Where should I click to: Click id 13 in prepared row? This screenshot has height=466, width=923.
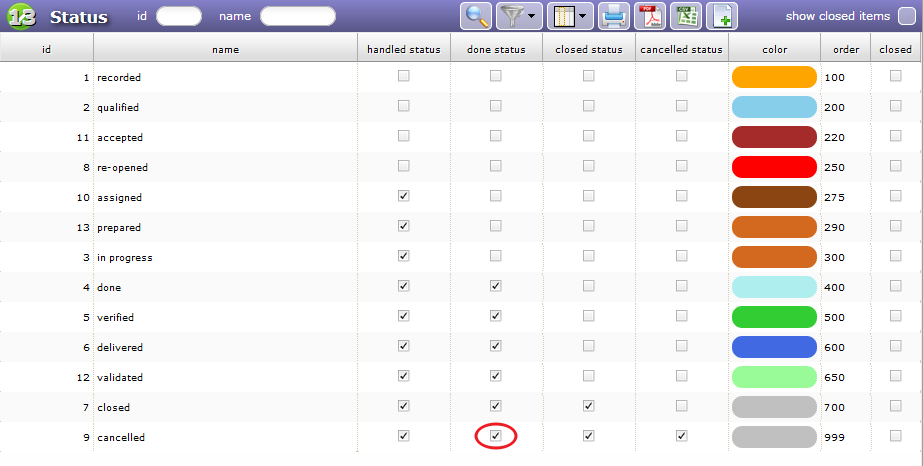[83, 228]
